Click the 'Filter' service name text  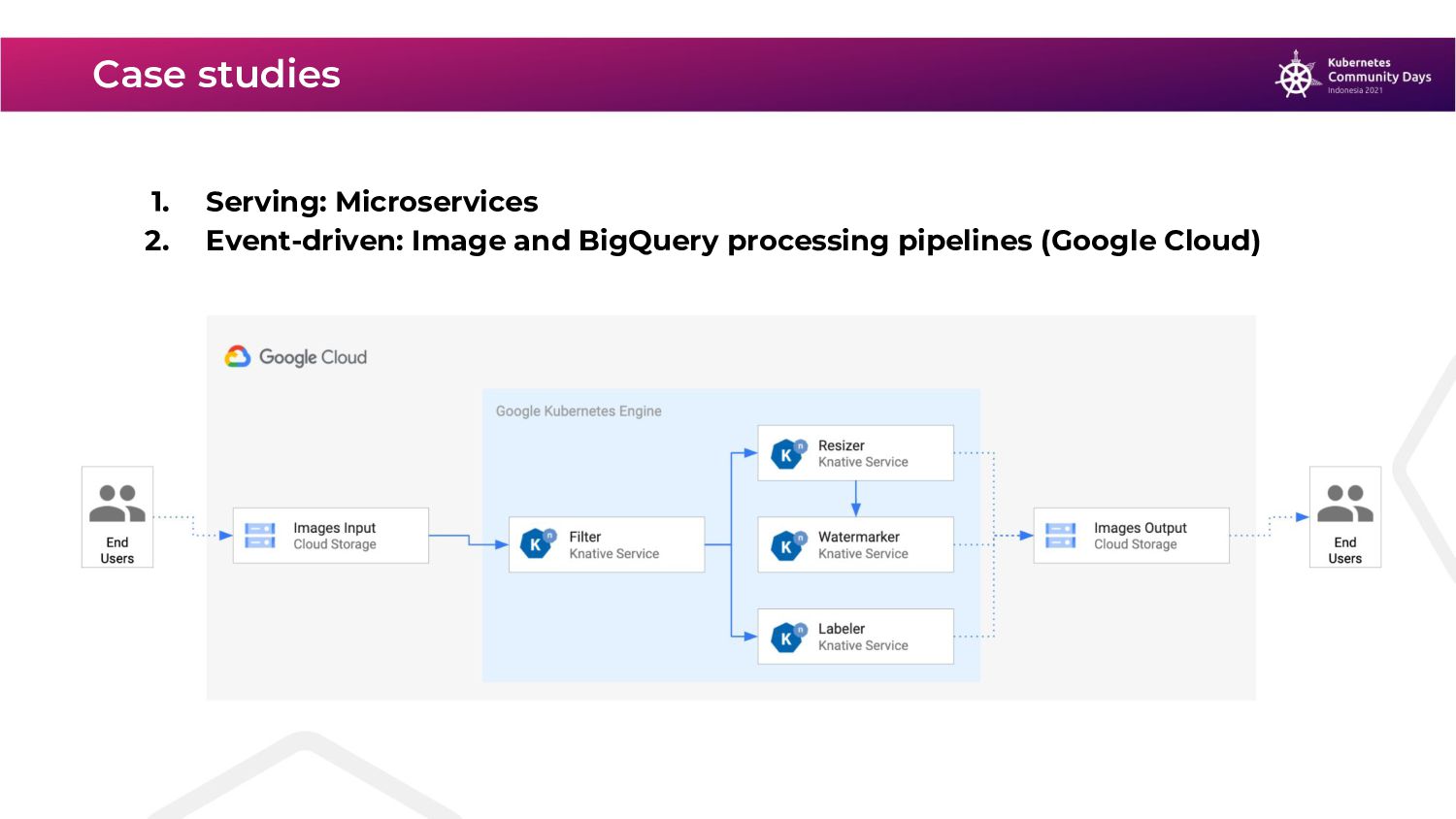point(584,537)
